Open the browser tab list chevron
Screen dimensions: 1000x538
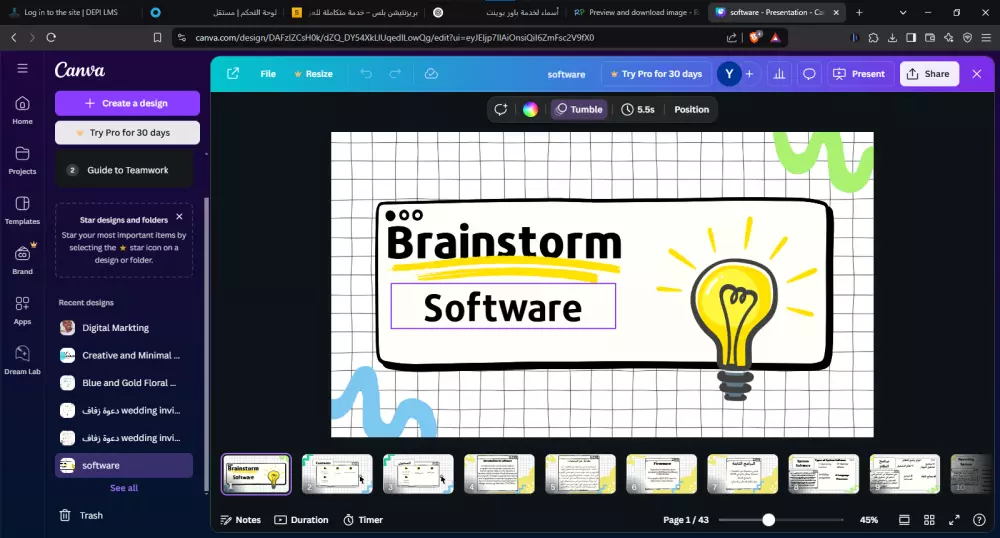click(902, 12)
